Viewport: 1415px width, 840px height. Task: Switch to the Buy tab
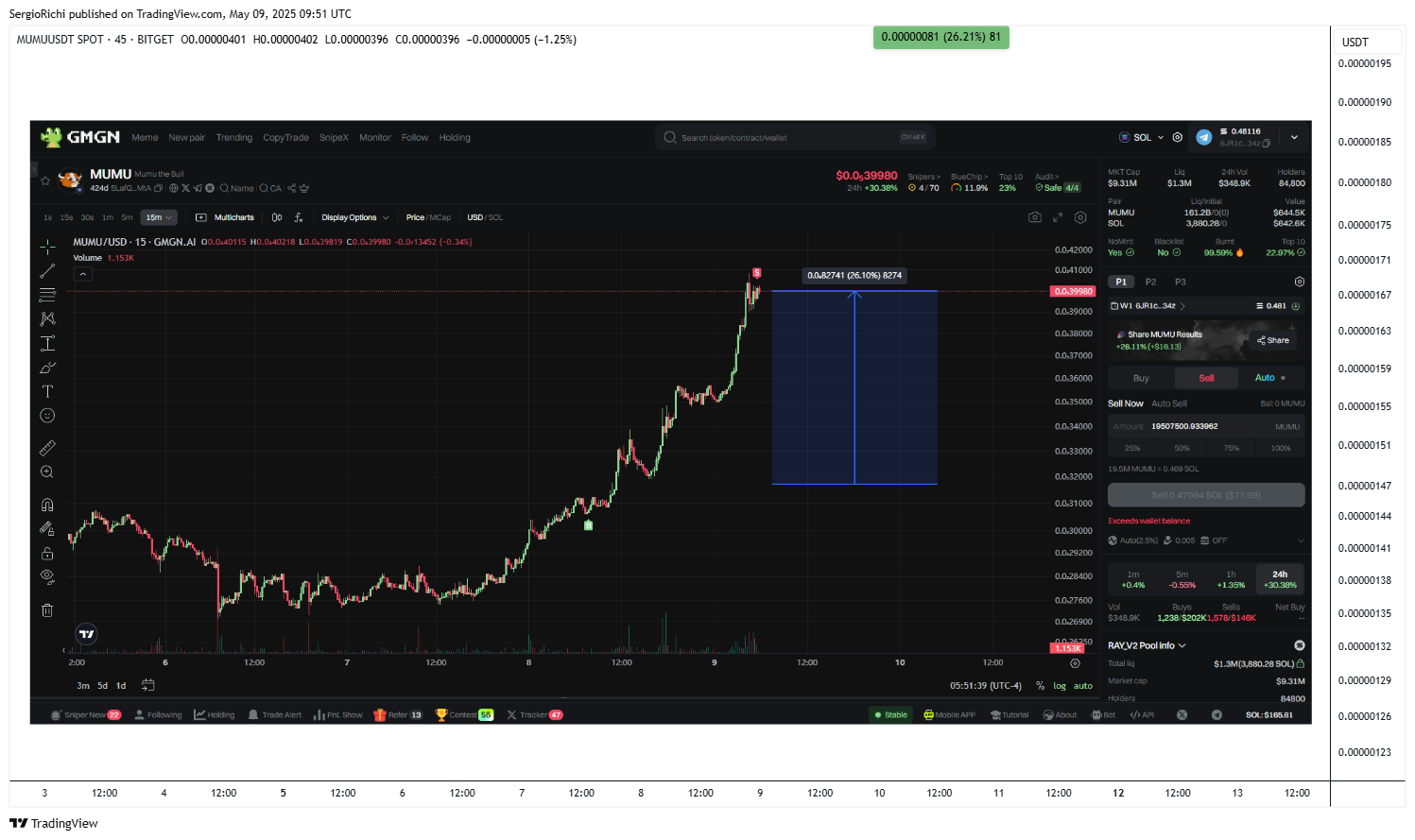coord(1141,378)
